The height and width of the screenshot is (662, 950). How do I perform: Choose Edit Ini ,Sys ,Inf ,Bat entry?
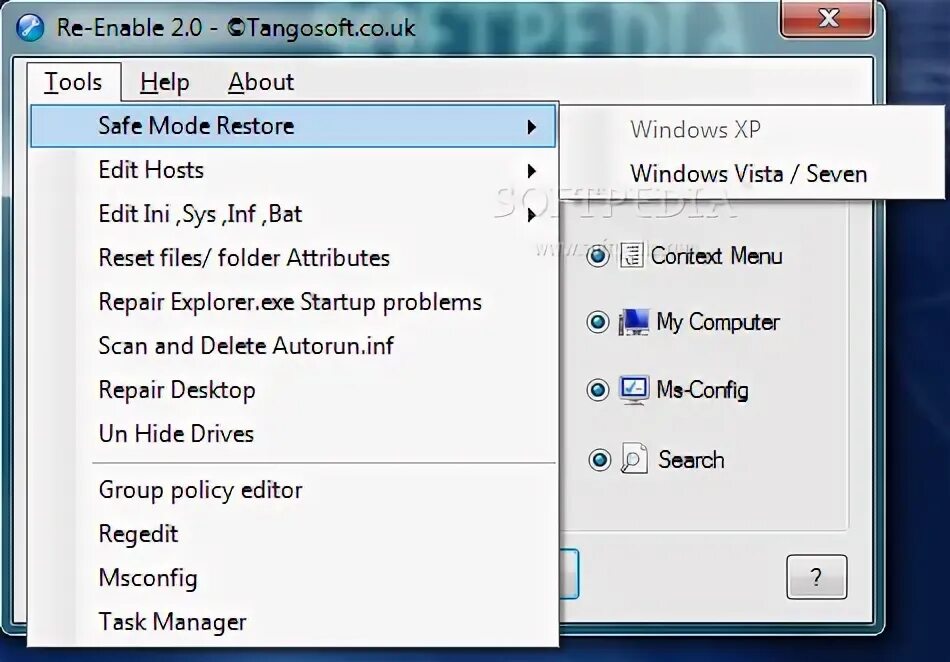click(293, 214)
